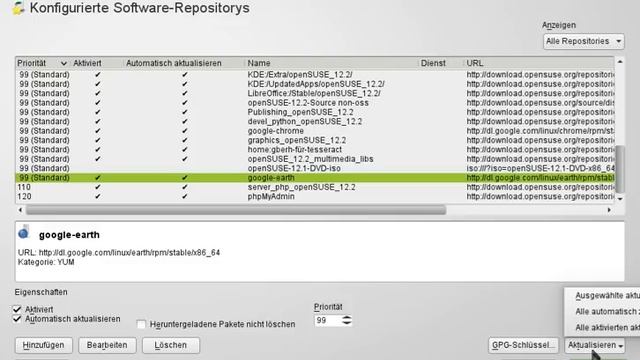The image size is (640, 360).
Task: Choose Alle aktivierten aktualisieren menu entry
Action: [x=607, y=327]
